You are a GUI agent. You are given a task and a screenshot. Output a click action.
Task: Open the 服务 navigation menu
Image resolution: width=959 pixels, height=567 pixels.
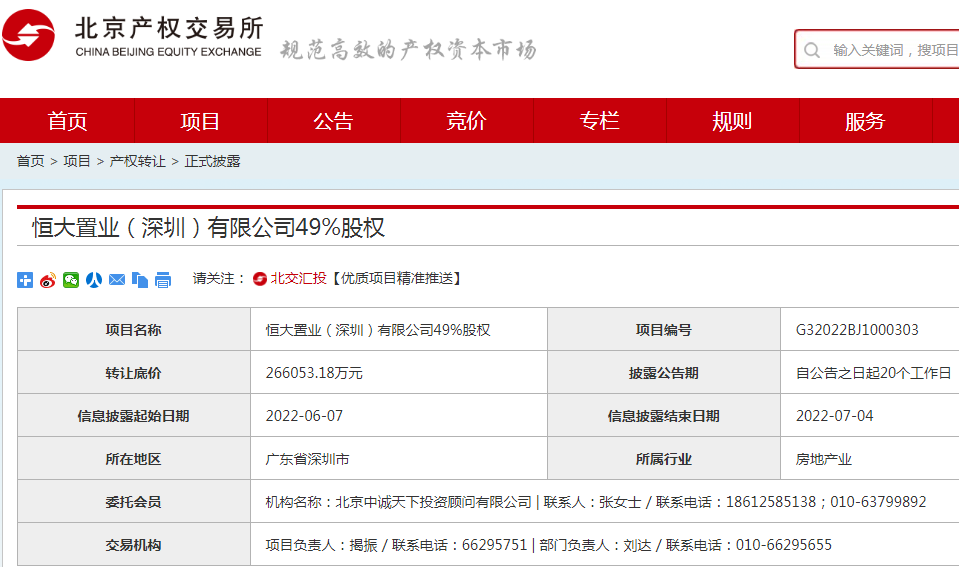point(865,121)
